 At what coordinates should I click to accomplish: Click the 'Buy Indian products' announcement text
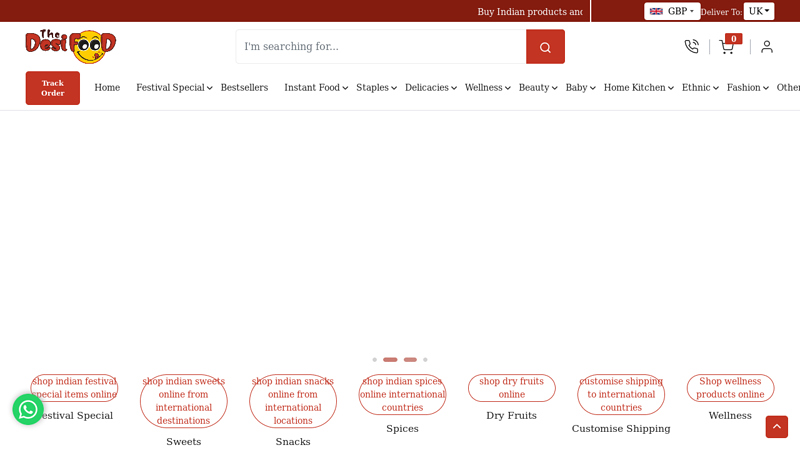530,12
